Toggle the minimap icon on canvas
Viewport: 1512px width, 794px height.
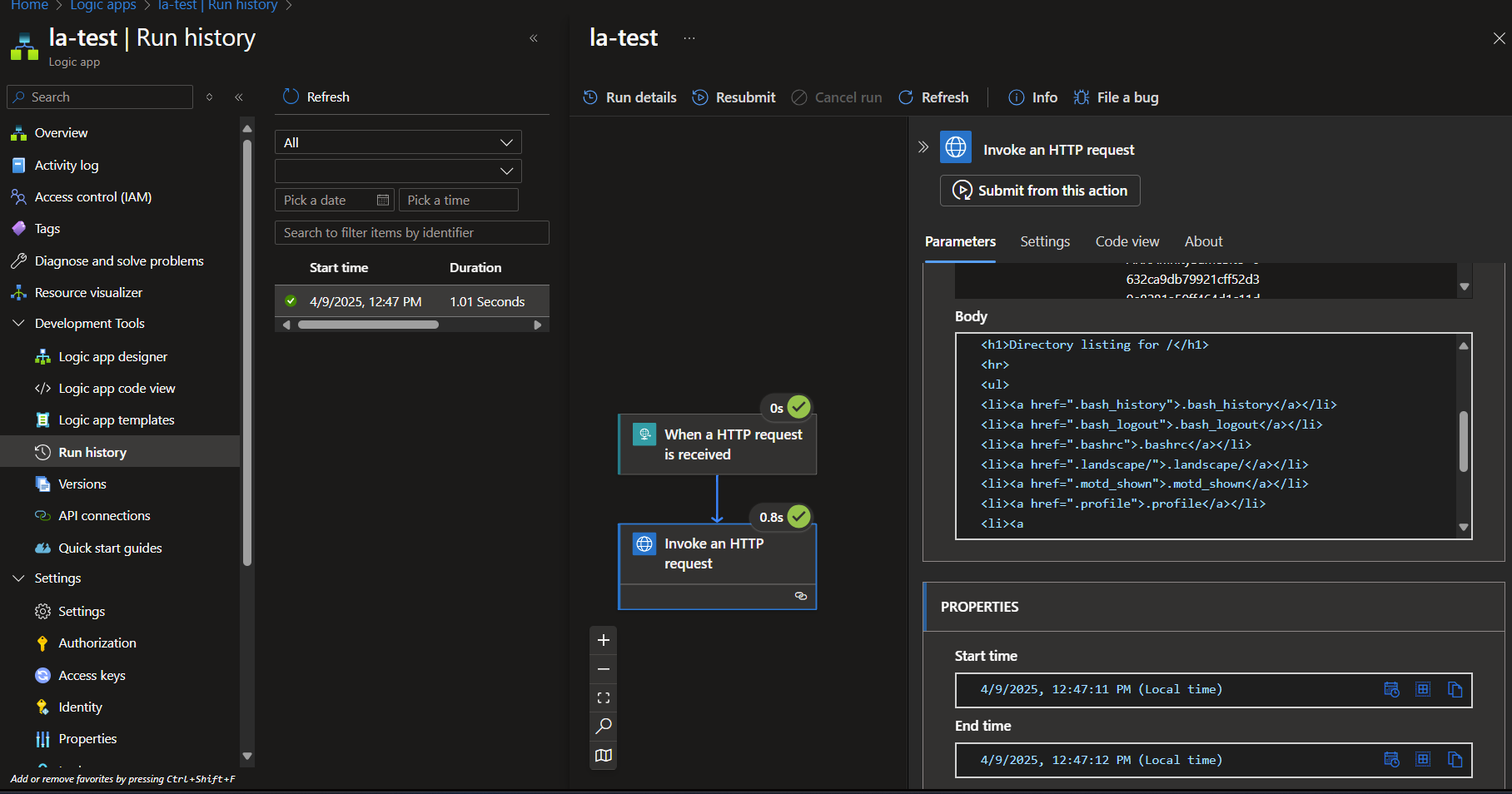(604, 756)
